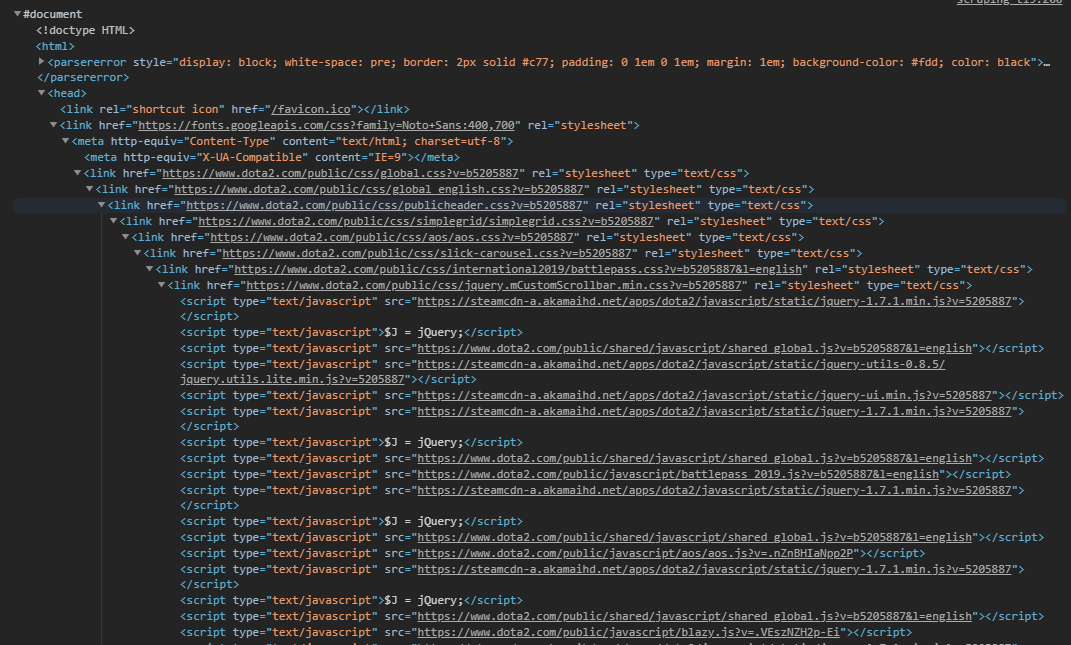Open the blazy.js script source link

[x=628, y=632]
